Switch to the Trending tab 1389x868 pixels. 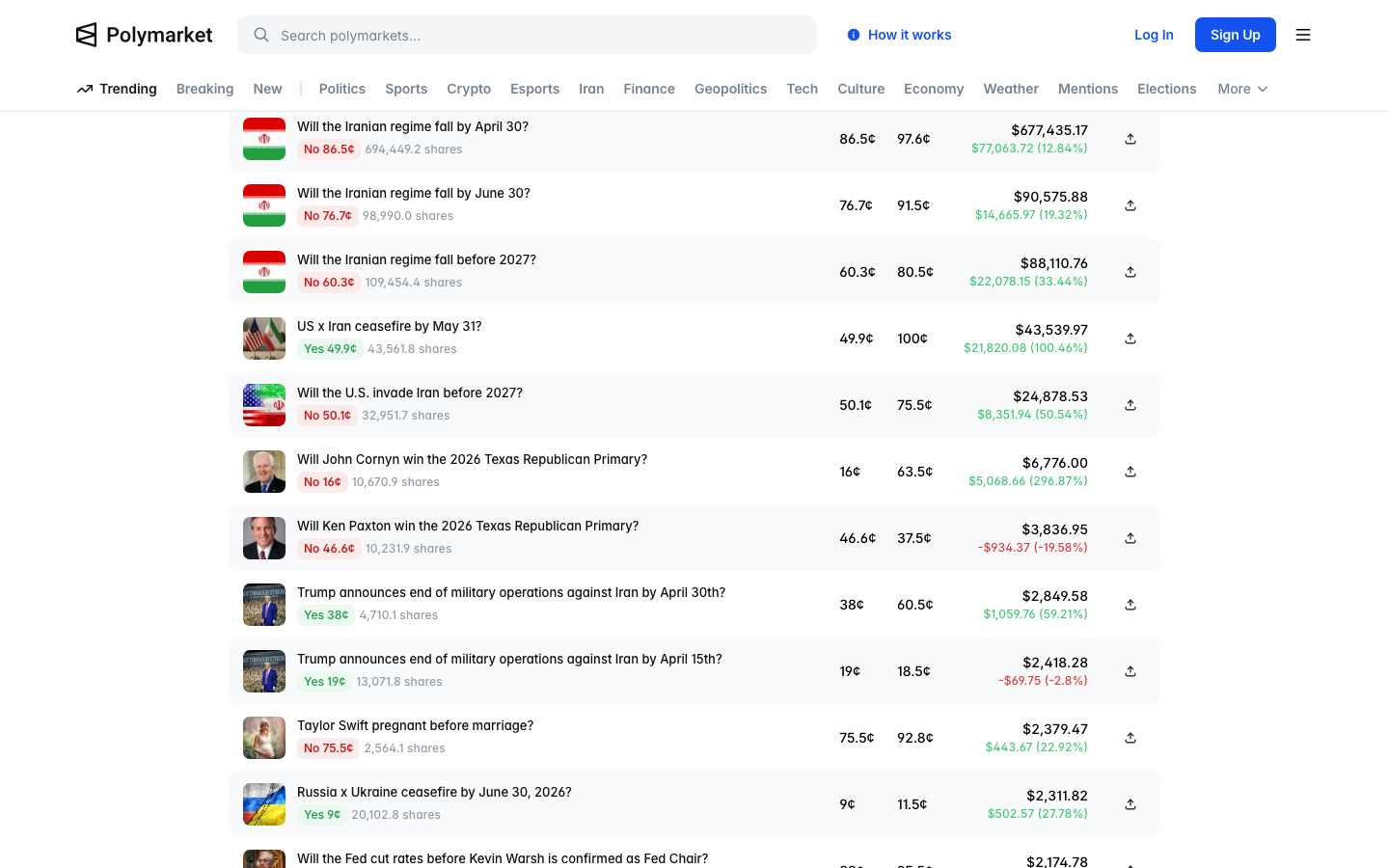(x=117, y=89)
